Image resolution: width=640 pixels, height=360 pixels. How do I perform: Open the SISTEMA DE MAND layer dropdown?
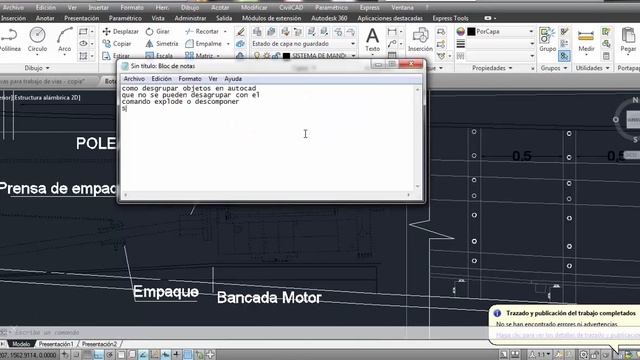(x=353, y=56)
